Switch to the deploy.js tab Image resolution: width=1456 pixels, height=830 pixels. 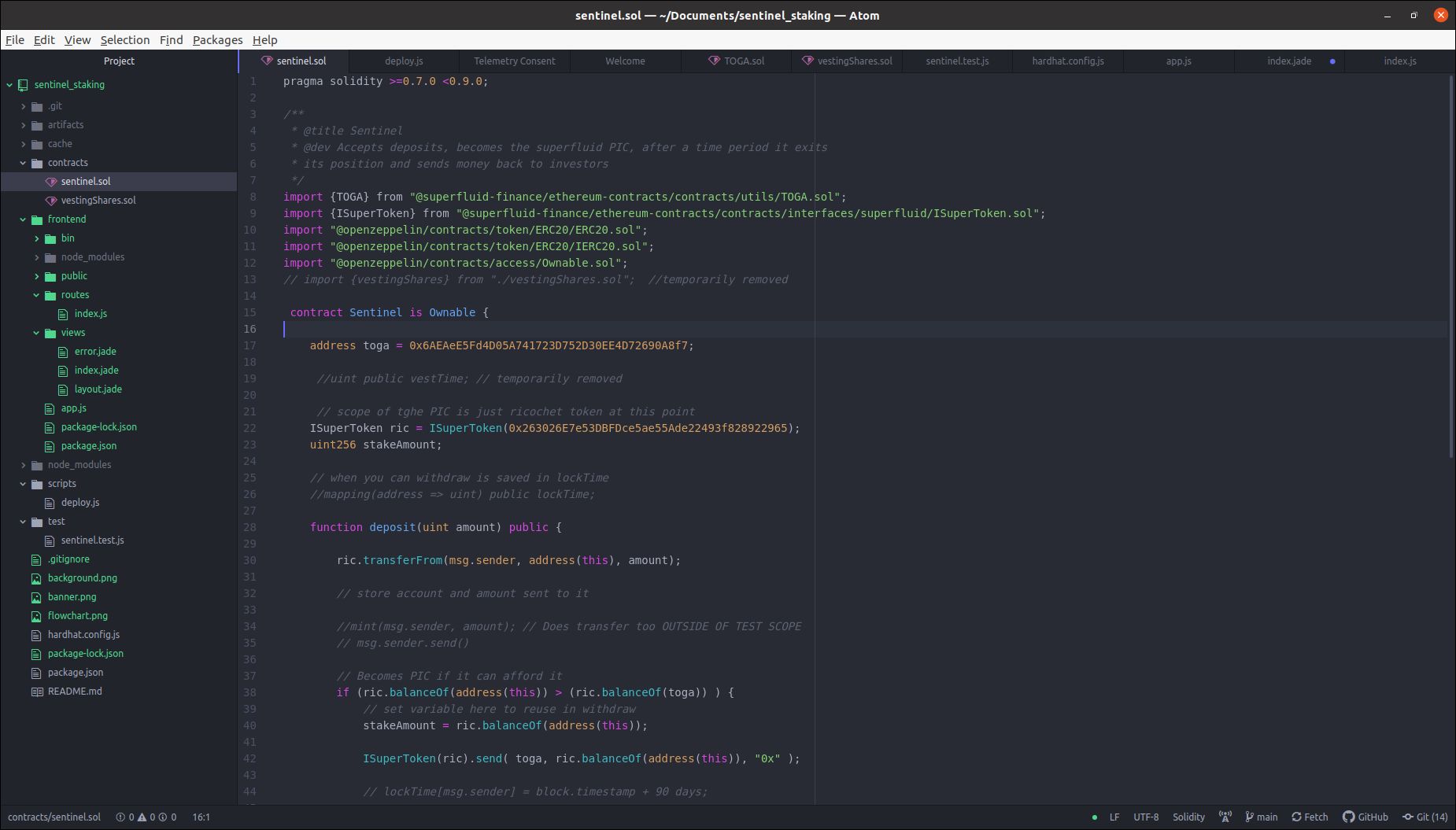coord(404,61)
